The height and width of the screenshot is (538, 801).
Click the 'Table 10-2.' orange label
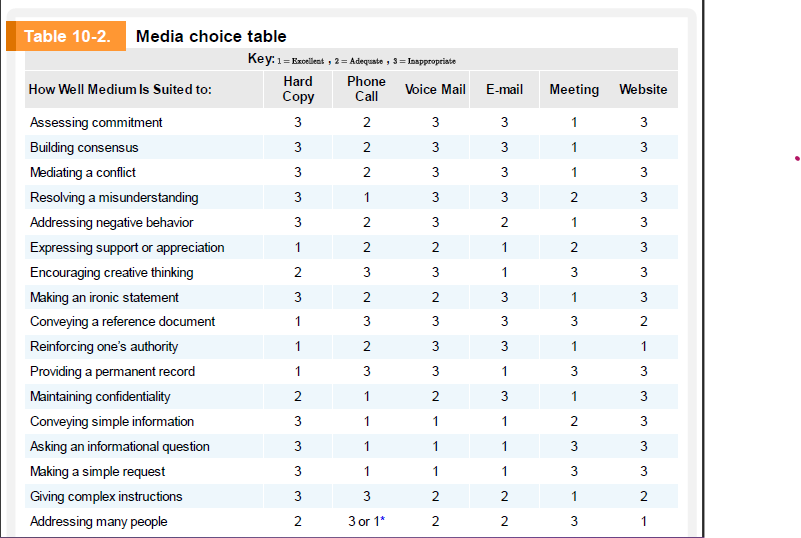tap(66, 36)
